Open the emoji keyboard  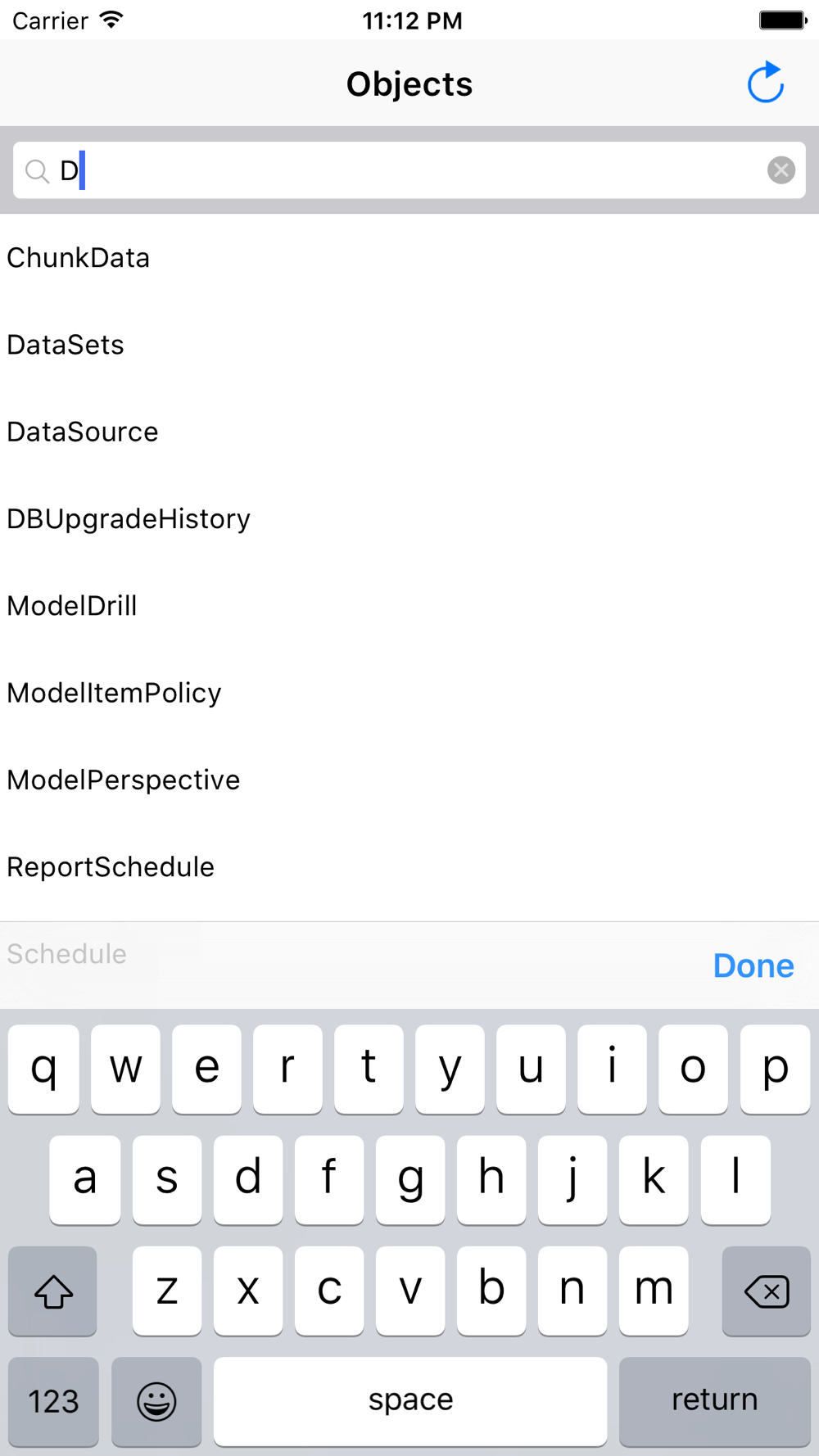pos(156,1400)
